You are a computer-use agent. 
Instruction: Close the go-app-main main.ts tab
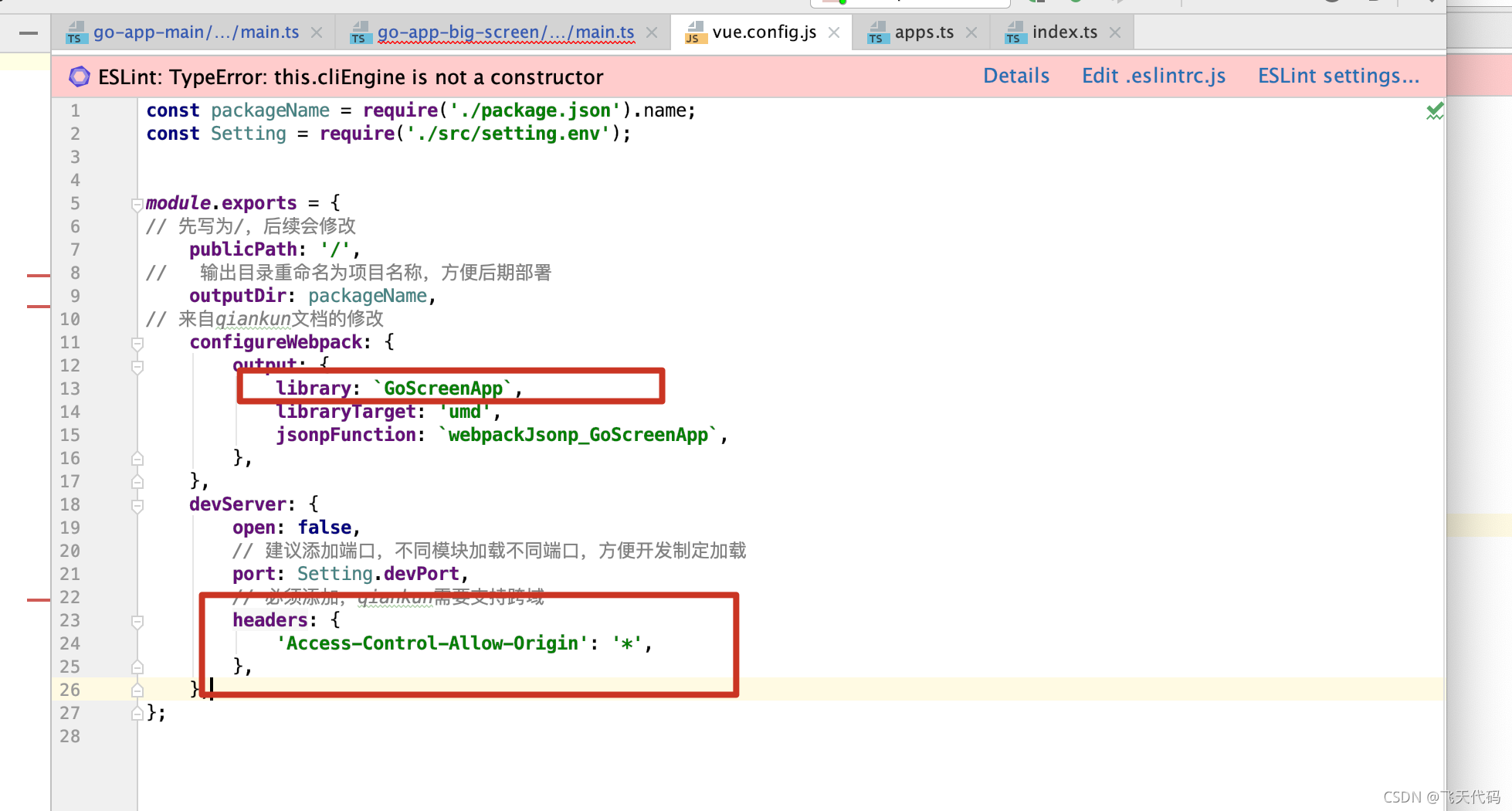tap(317, 32)
